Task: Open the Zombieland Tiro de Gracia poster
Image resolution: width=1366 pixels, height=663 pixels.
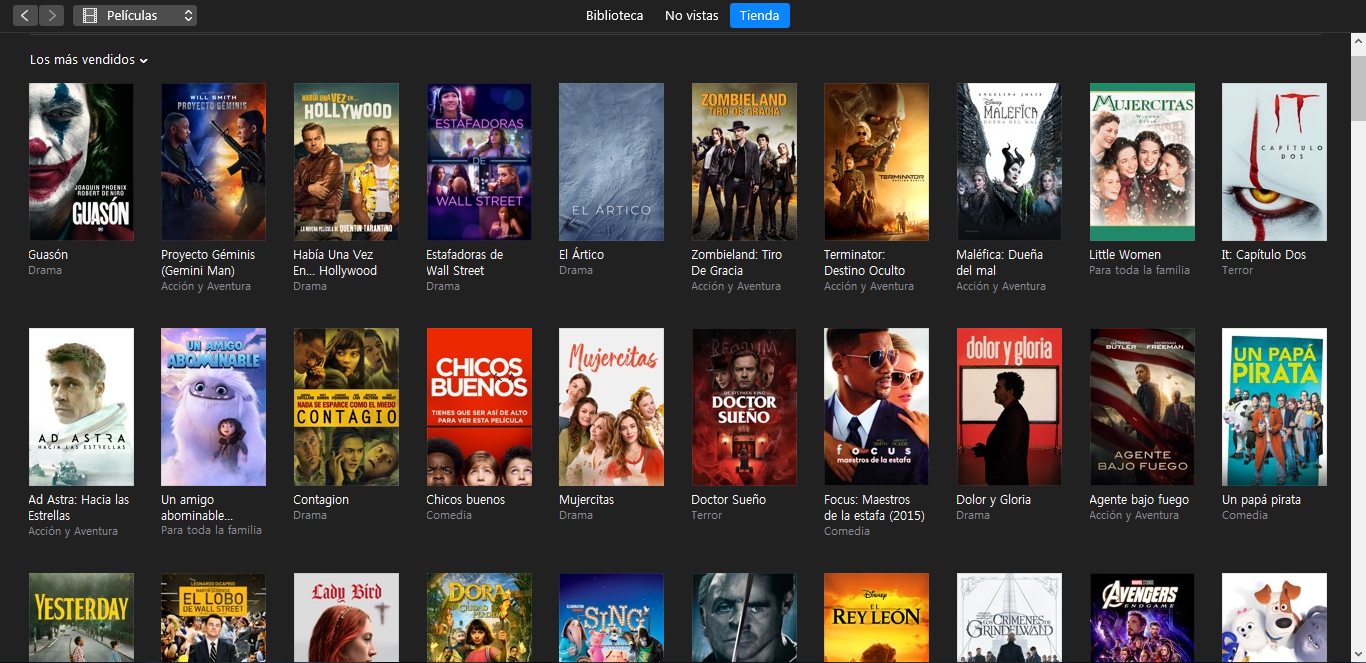Action: pos(744,162)
